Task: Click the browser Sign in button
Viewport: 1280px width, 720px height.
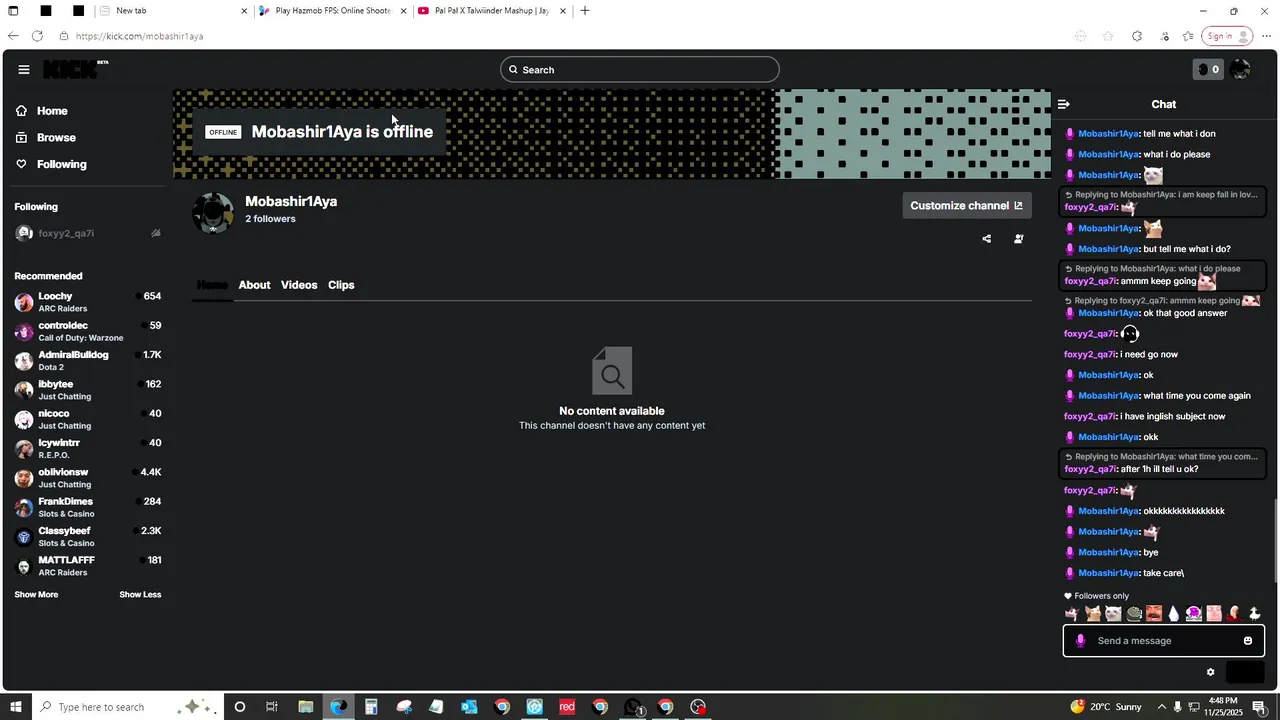Action: [1227, 36]
